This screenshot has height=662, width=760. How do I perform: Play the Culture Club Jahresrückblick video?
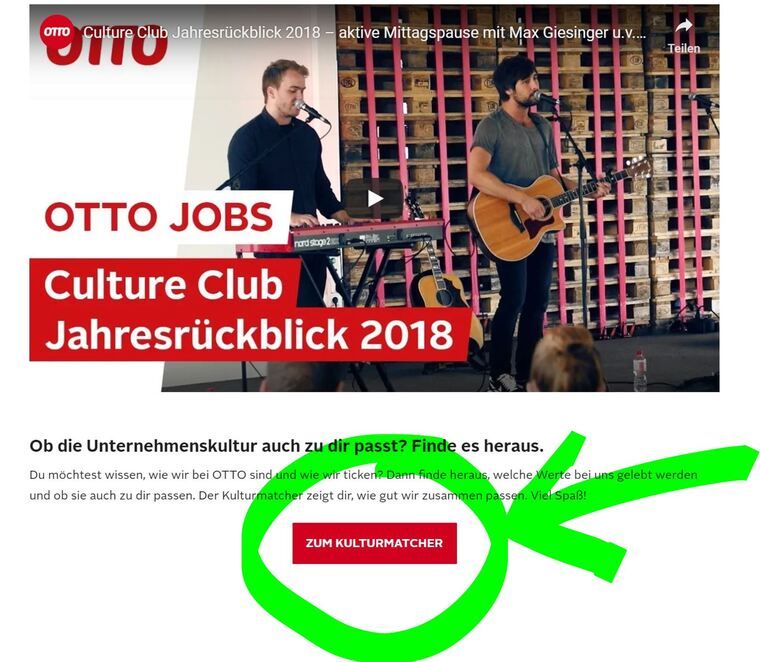pyautogui.click(x=374, y=198)
